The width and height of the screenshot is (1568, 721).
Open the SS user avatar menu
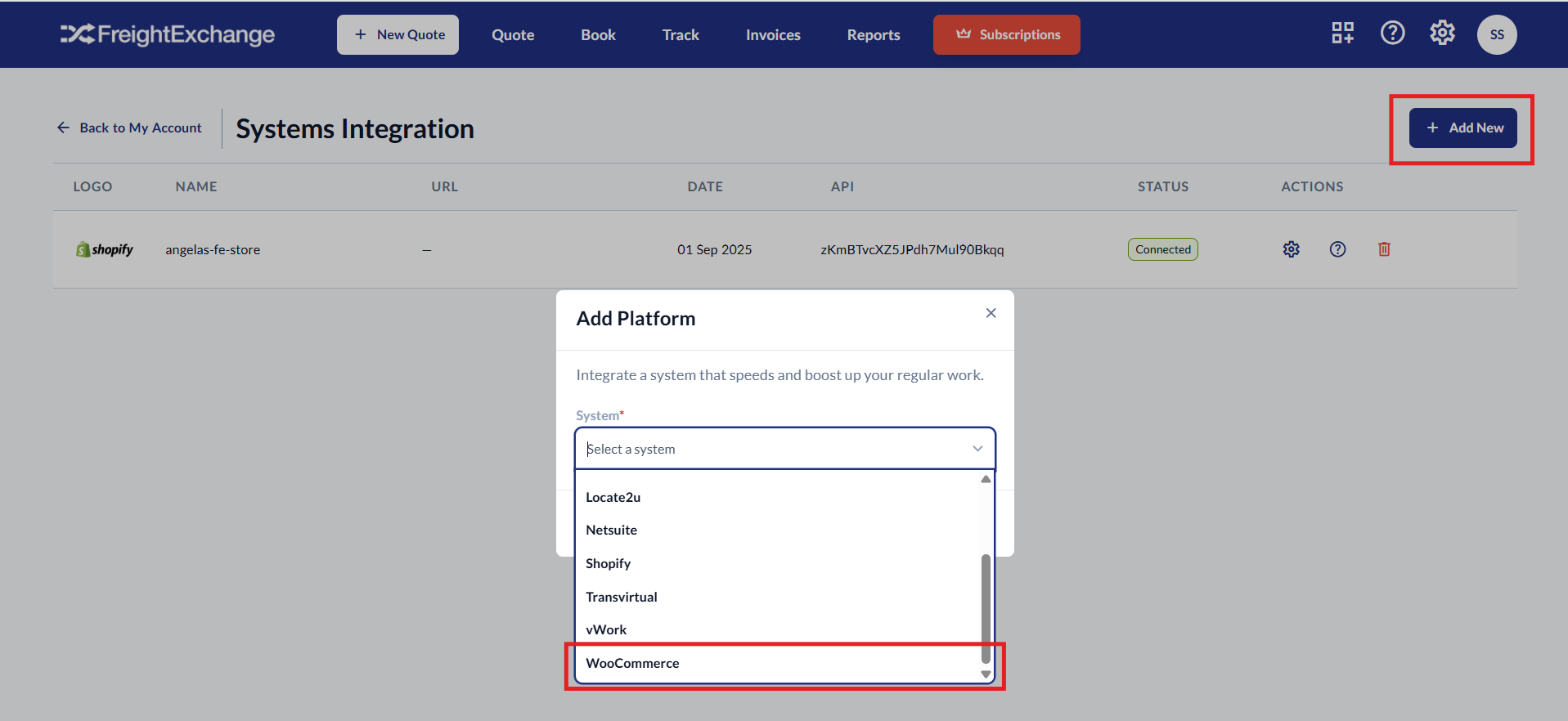pyautogui.click(x=1497, y=34)
